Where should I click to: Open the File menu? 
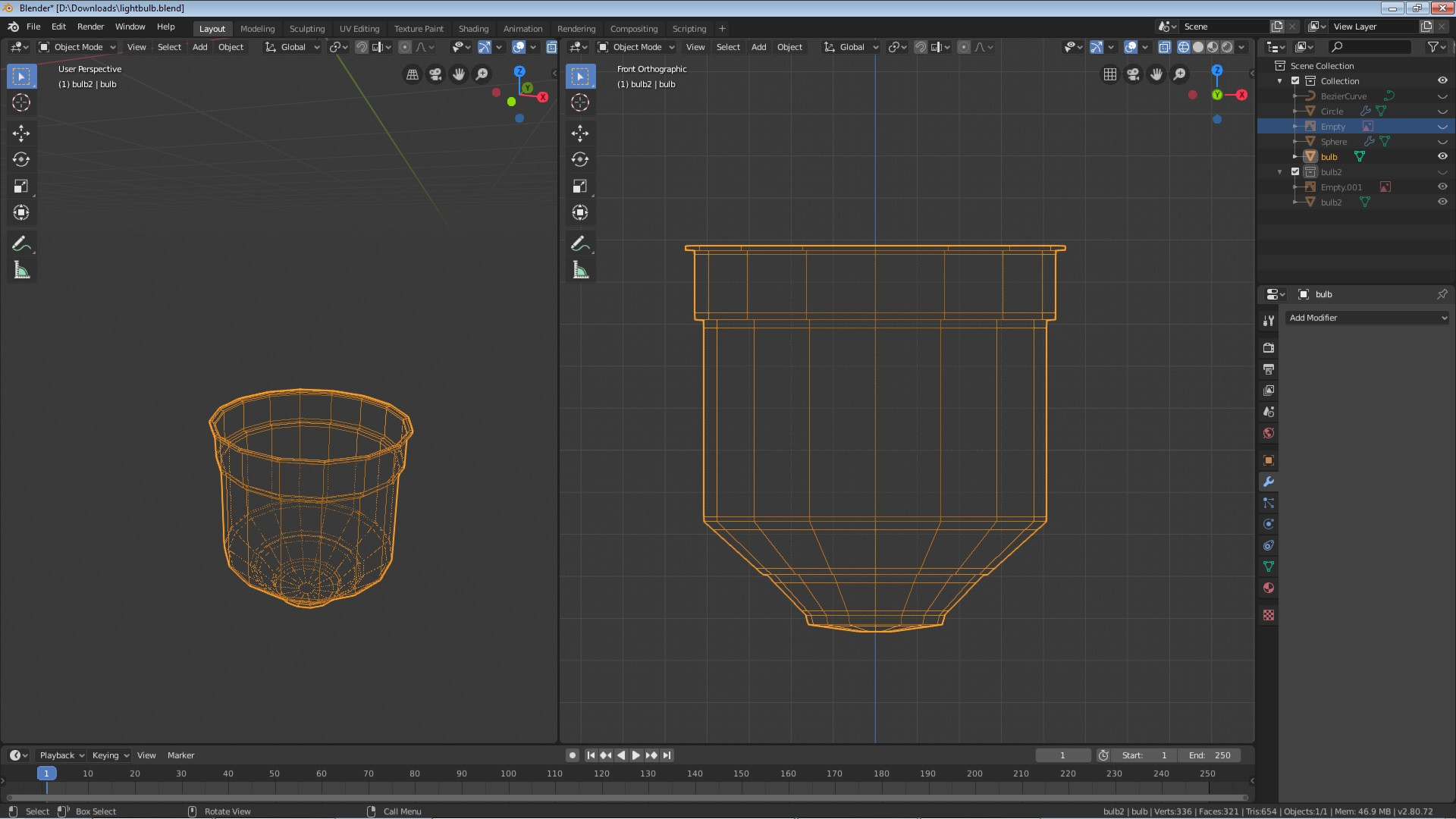tap(33, 27)
